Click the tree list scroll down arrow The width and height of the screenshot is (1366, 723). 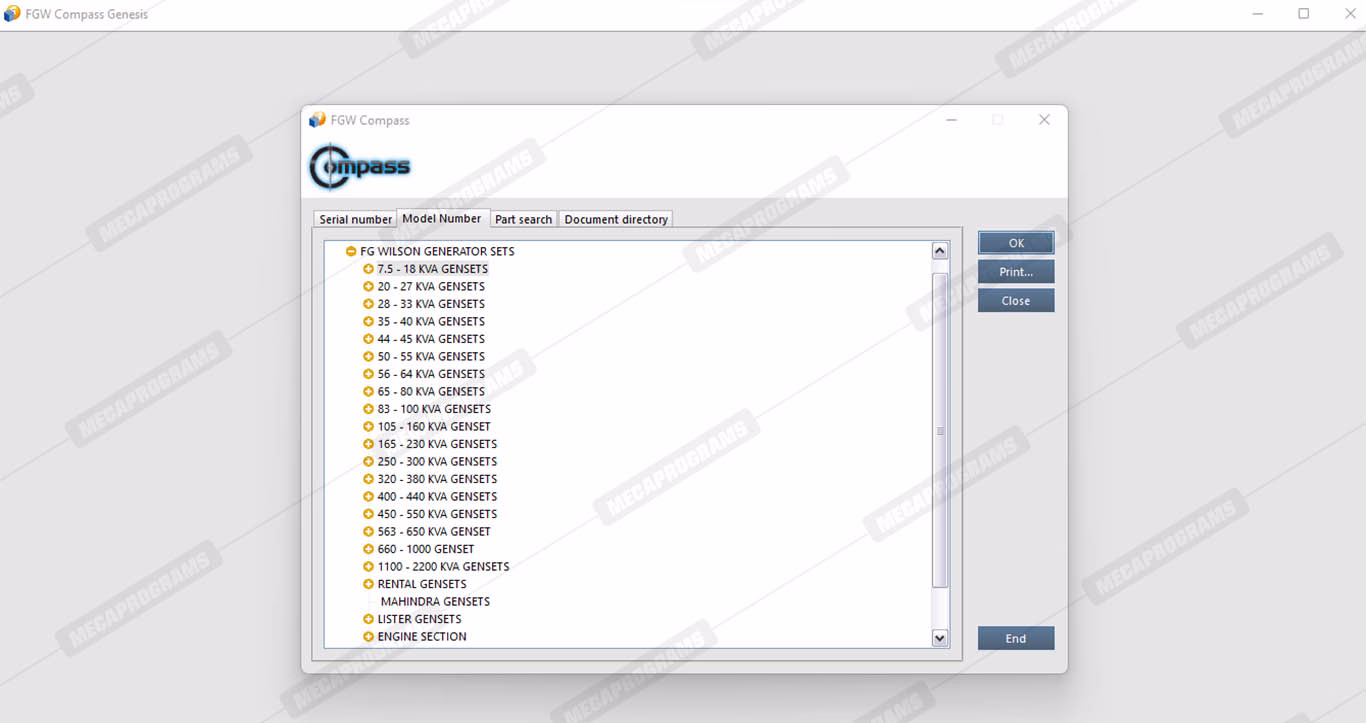(x=940, y=638)
